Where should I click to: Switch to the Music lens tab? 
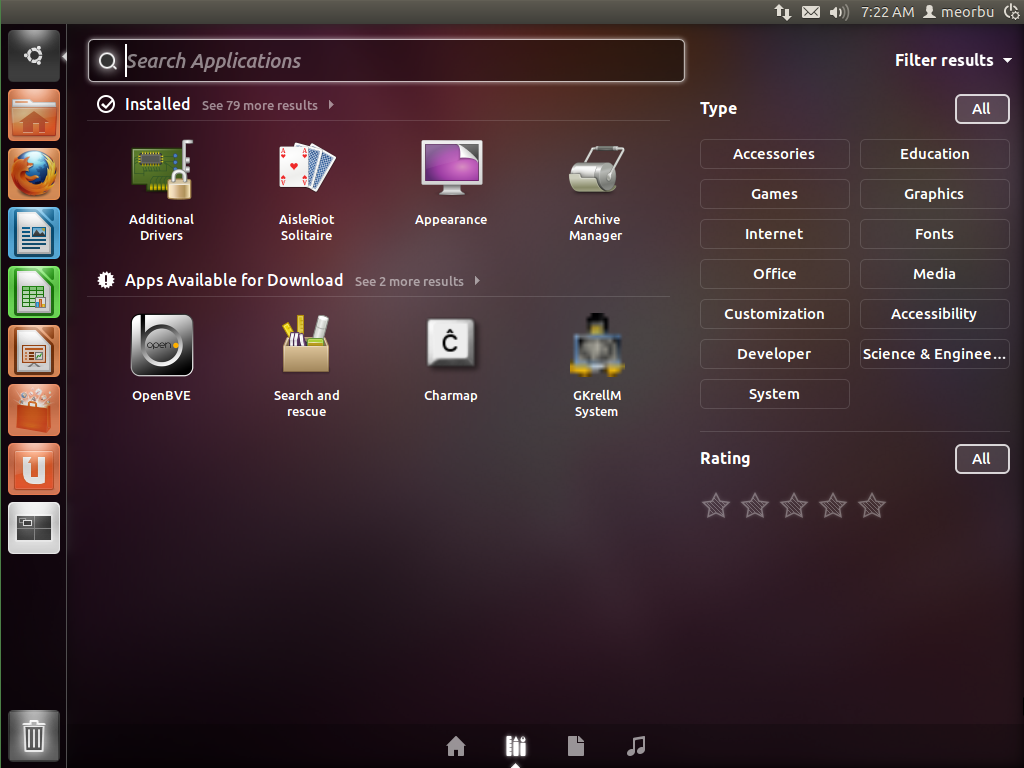pos(636,746)
